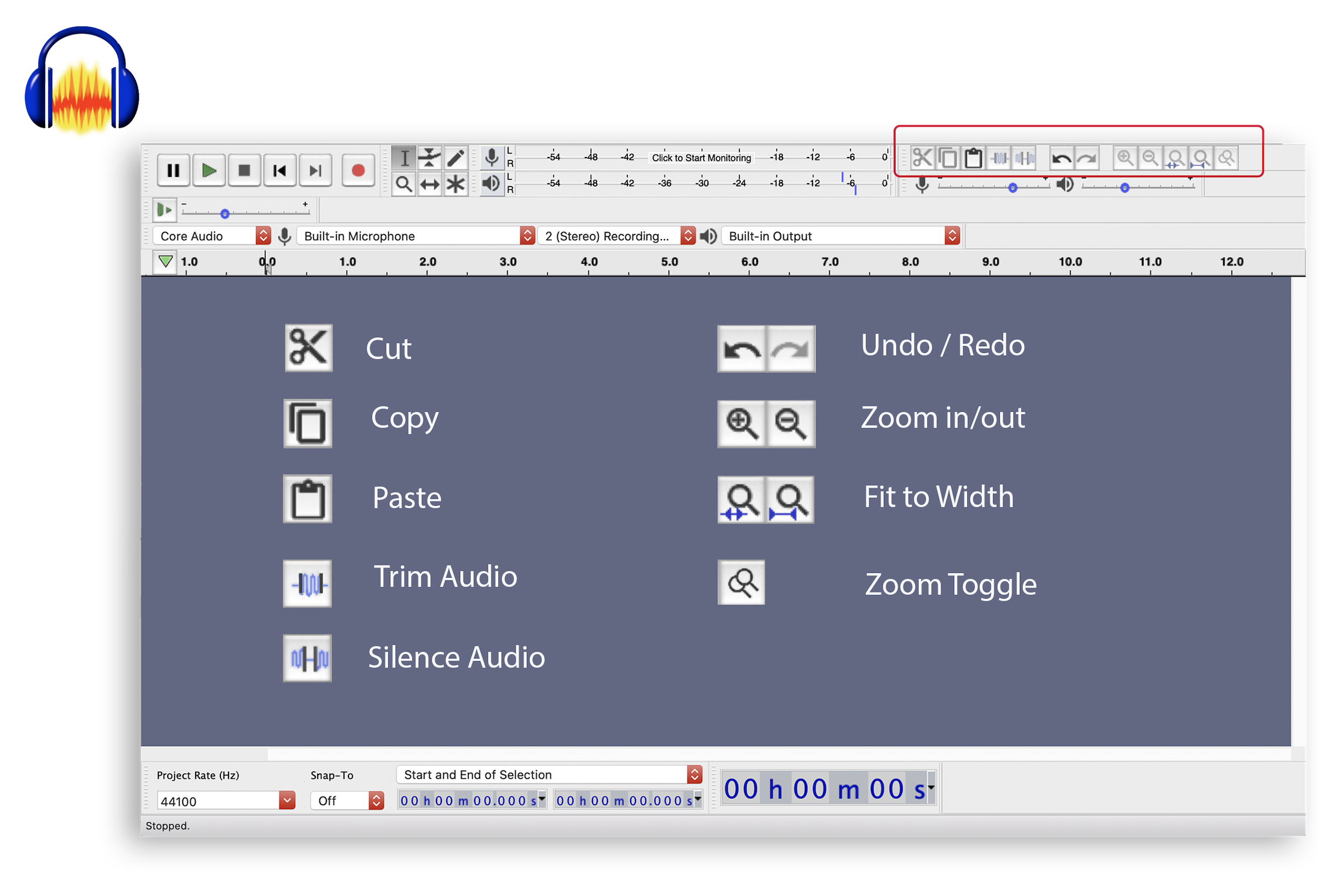Click small Fit Selection to Width icon in top toolbar
1344x896 pixels.
pyautogui.click(x=1175, y=157)
